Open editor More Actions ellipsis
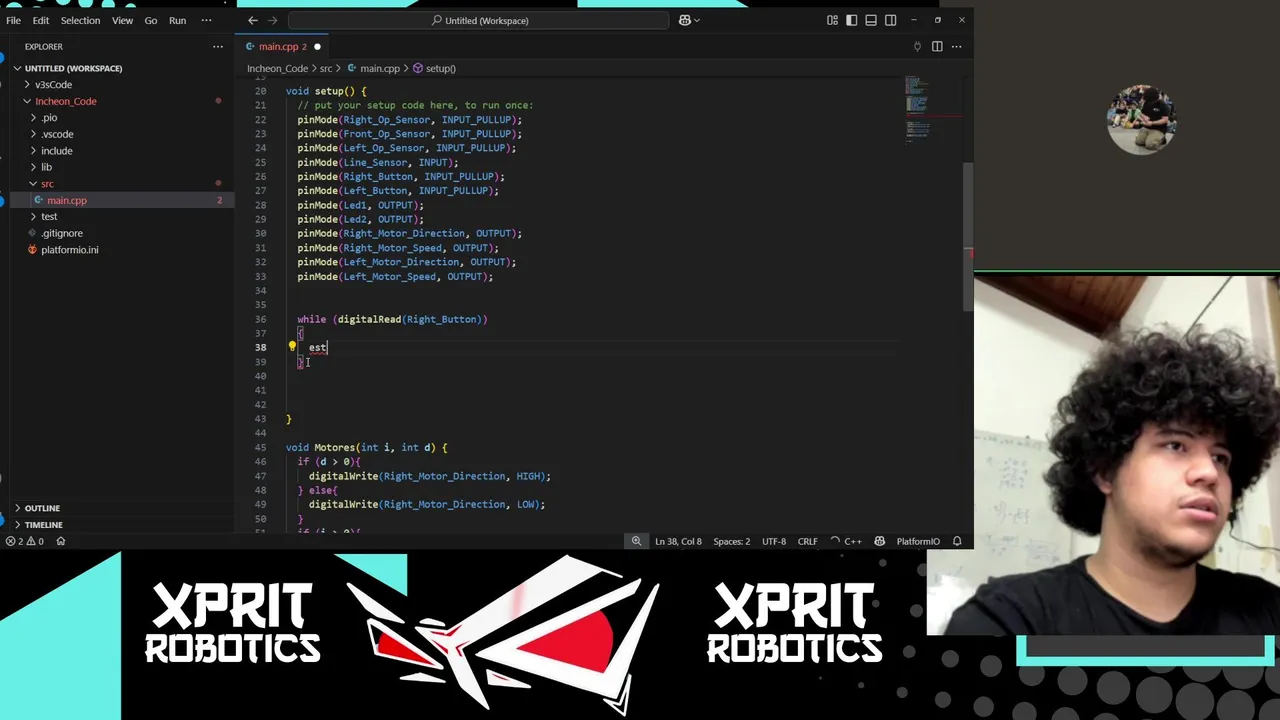This screenshot has height=720, width=1280. point(957,46)
